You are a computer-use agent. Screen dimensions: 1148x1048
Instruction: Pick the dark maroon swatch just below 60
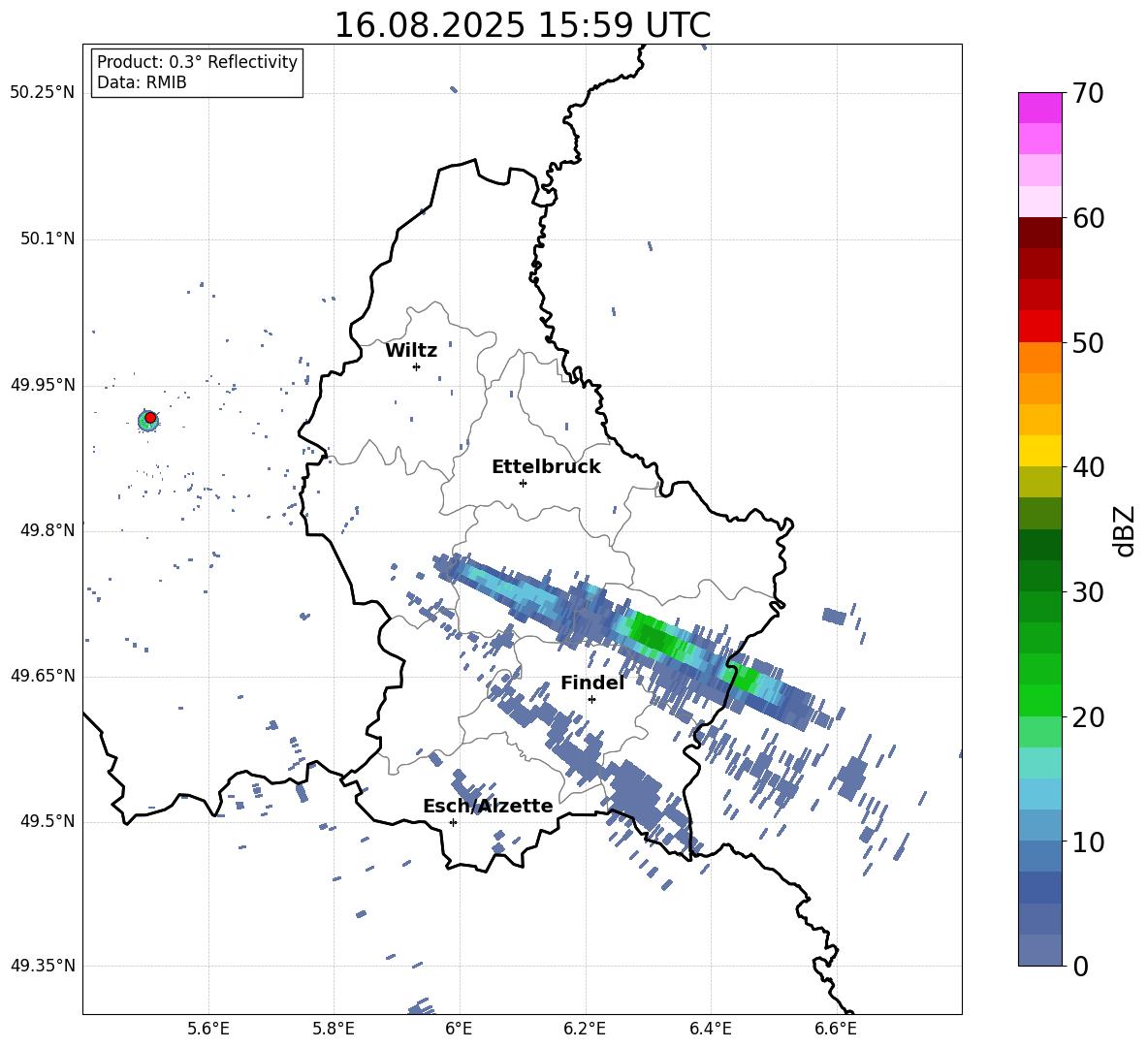(1040, 233)
